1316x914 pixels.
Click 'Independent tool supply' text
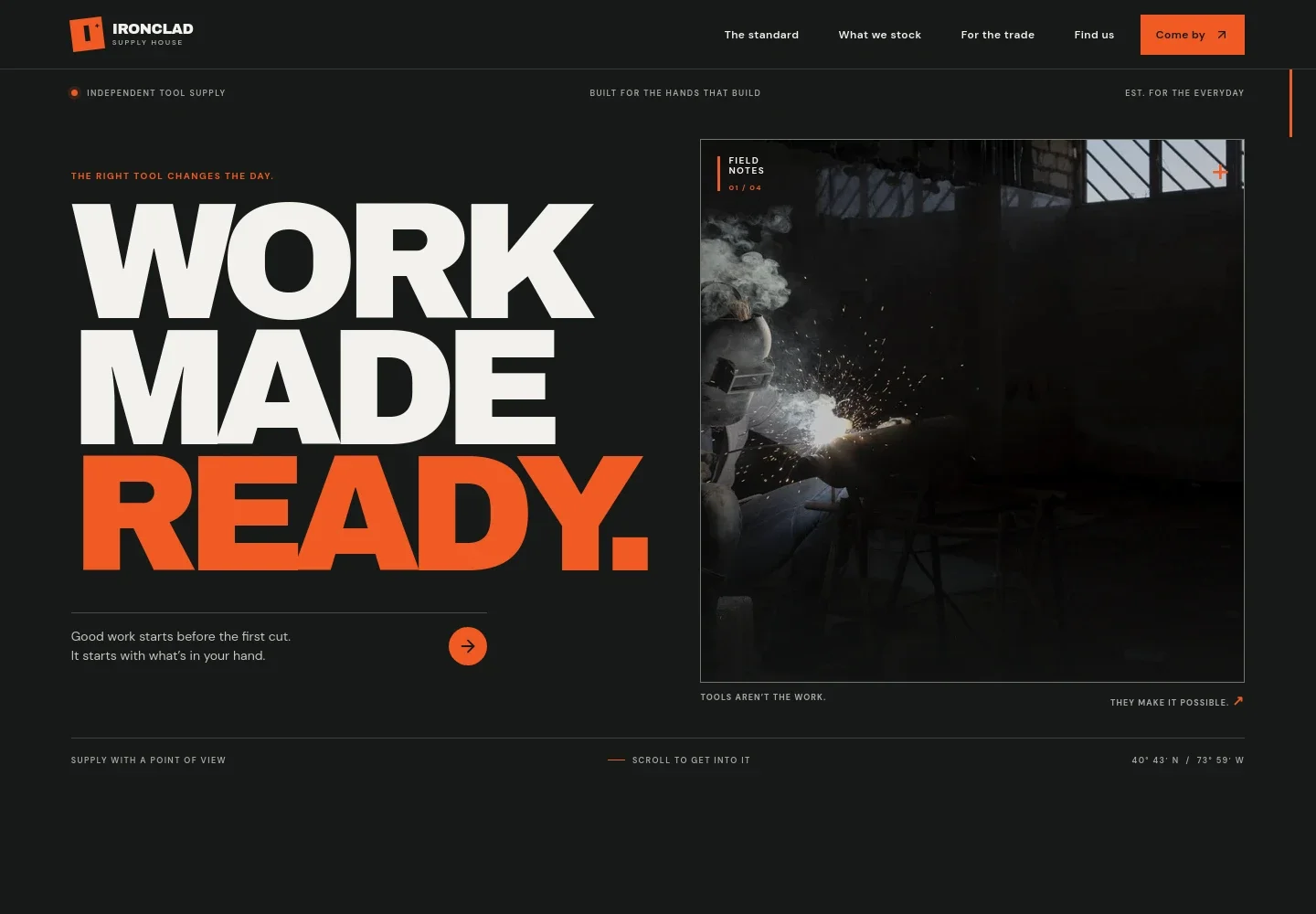[156, 93]
